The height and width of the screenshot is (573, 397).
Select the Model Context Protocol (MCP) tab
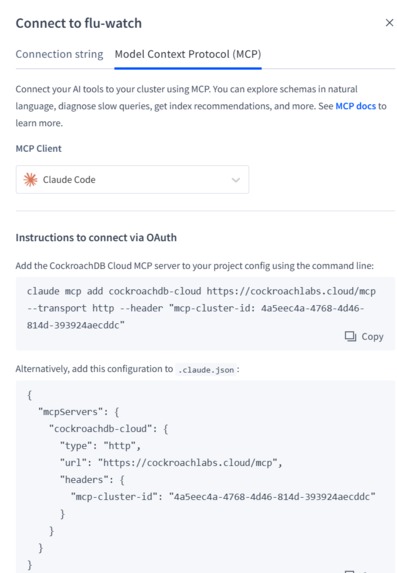188,54
